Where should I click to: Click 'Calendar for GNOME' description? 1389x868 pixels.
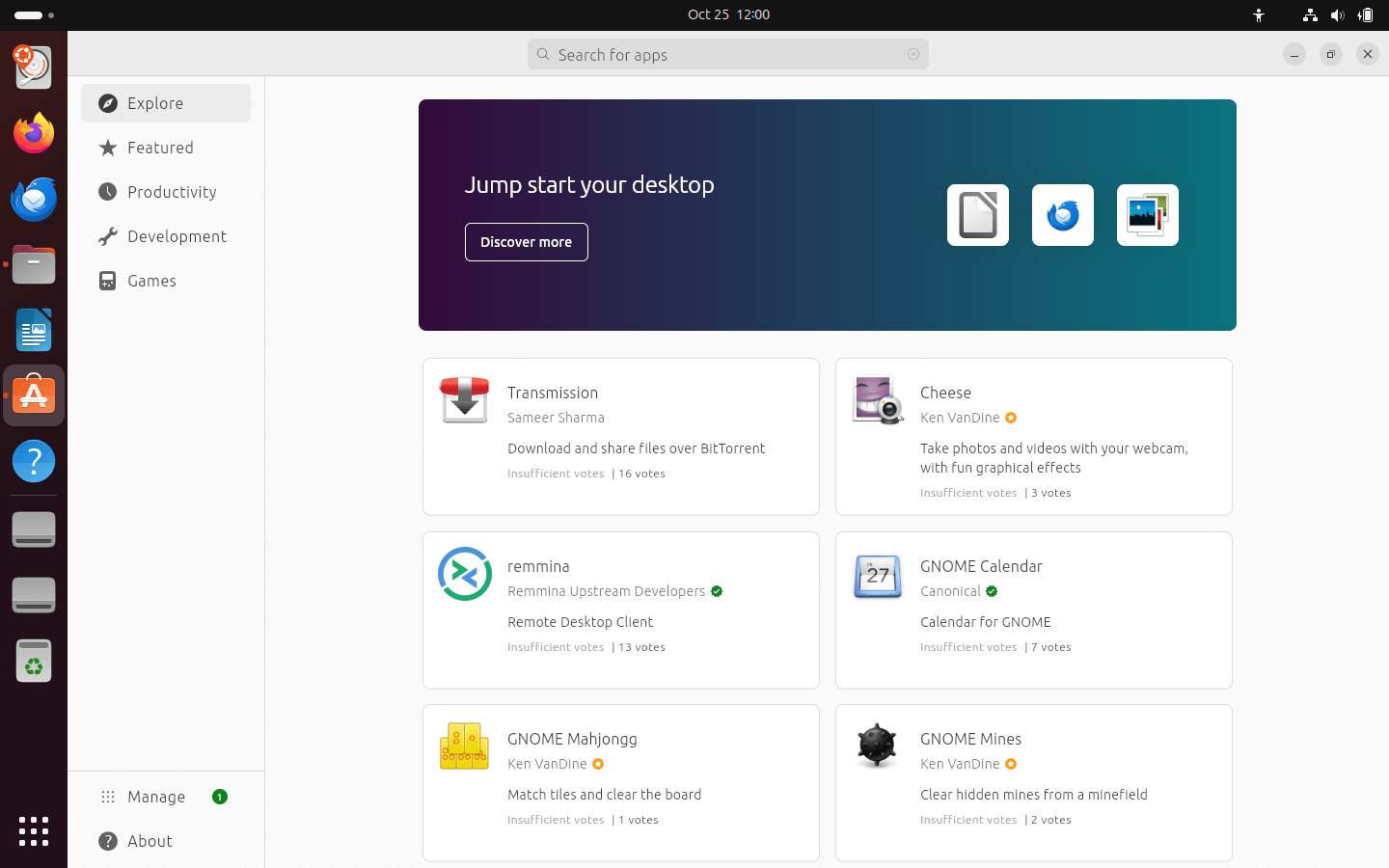(x=986, y=622)
